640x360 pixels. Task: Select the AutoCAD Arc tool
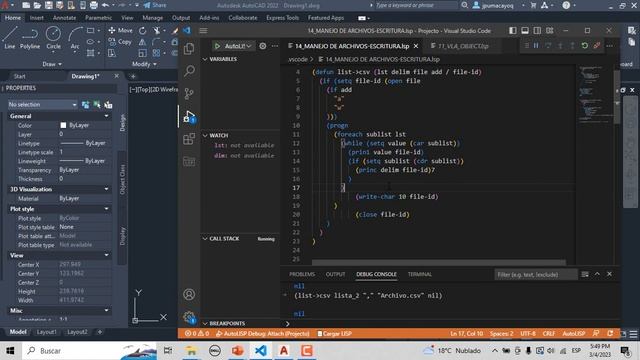pyautogui.click(x=75, y=38)
